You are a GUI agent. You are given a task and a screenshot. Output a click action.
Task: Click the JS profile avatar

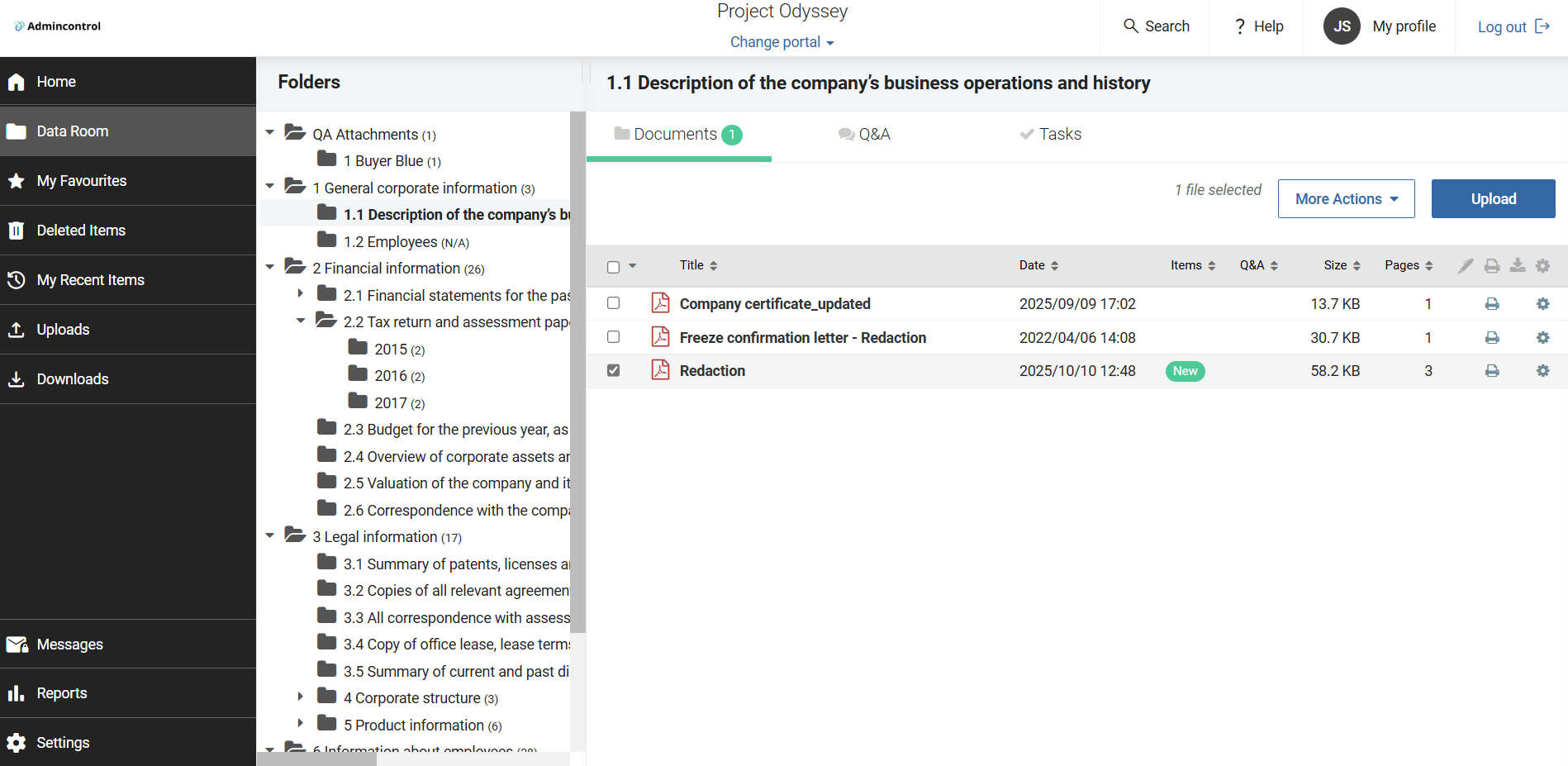(x=1342, y=26)
